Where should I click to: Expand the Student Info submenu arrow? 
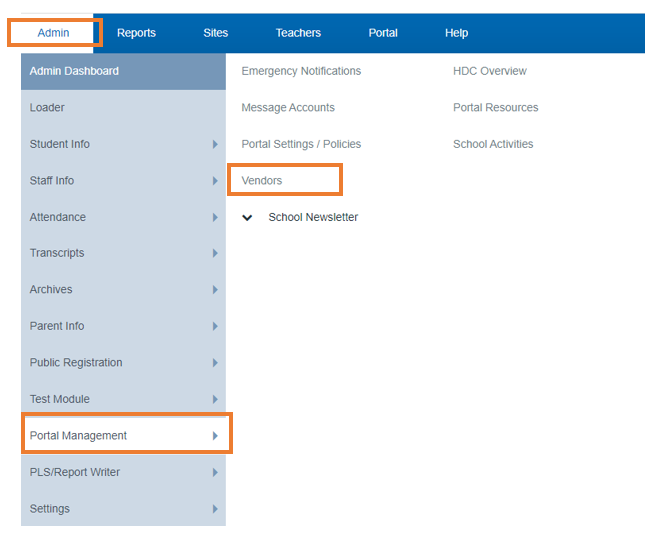point(215,144)
